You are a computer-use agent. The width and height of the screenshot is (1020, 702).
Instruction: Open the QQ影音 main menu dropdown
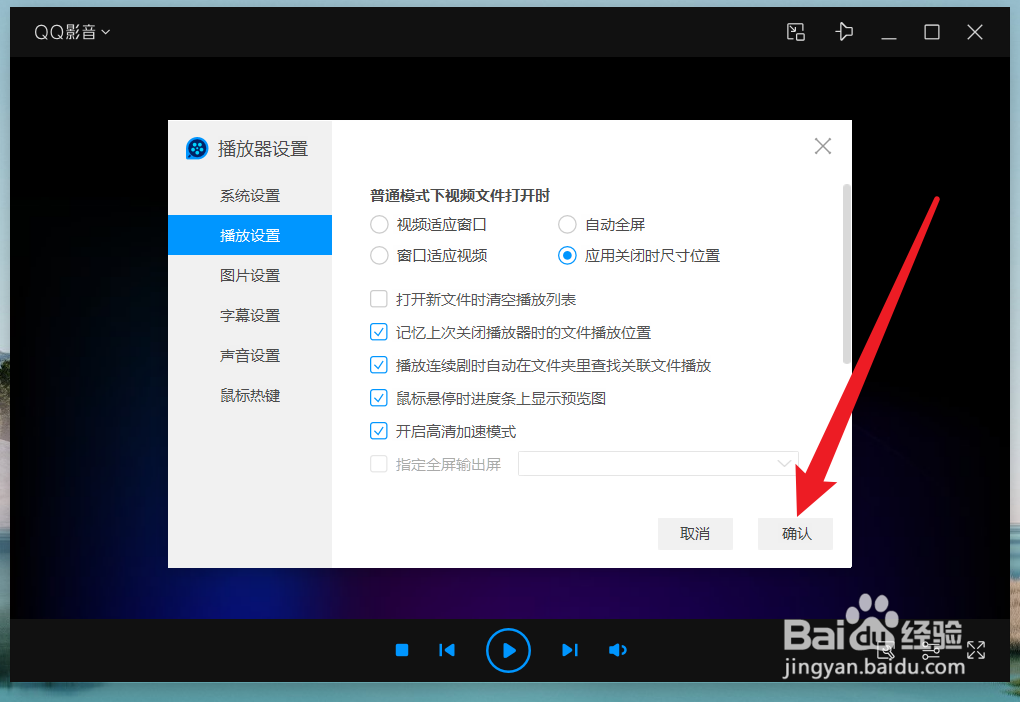pyautogui.click(x=72, y=32)
